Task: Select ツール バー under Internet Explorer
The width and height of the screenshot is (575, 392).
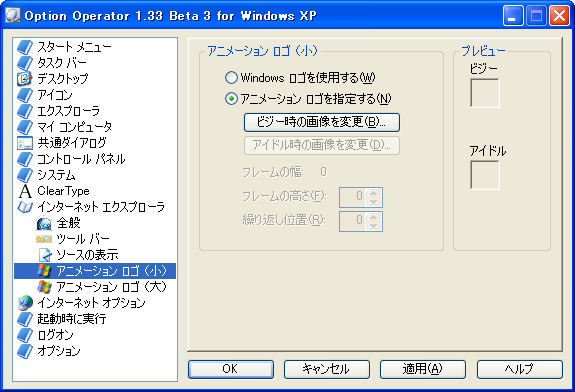Action: point(83,239)
